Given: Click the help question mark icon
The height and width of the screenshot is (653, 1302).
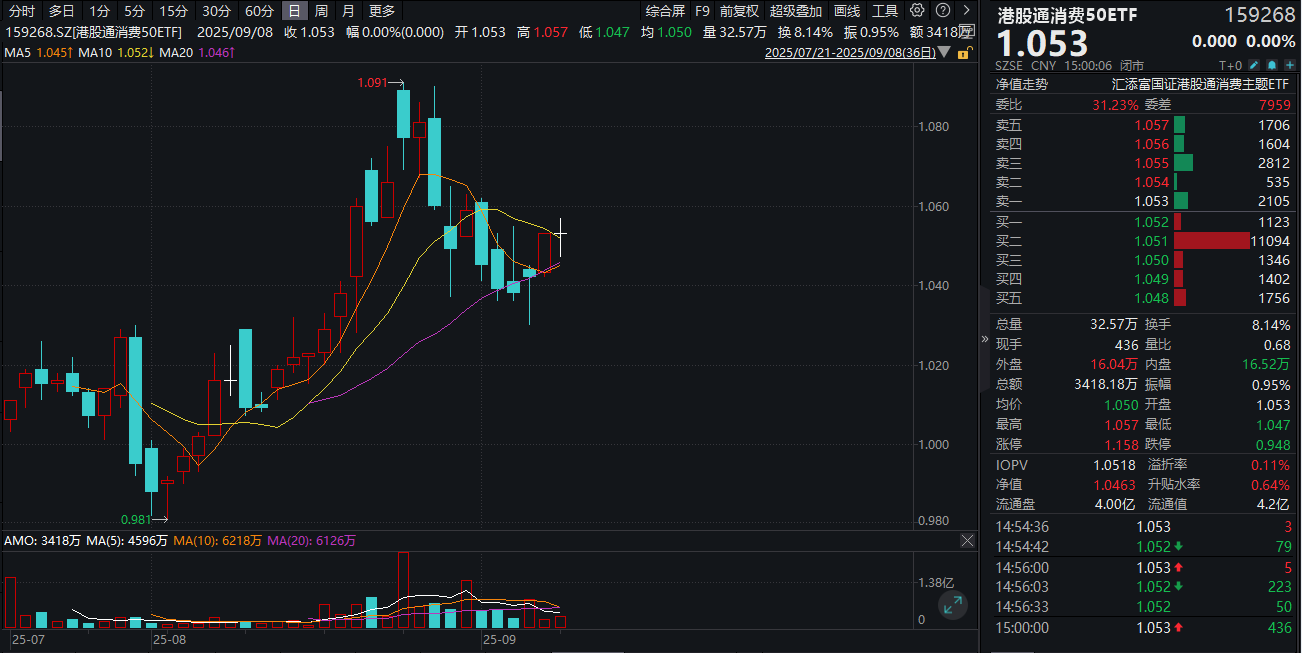Looking at the screenshot, I should [x=940, y=11].
